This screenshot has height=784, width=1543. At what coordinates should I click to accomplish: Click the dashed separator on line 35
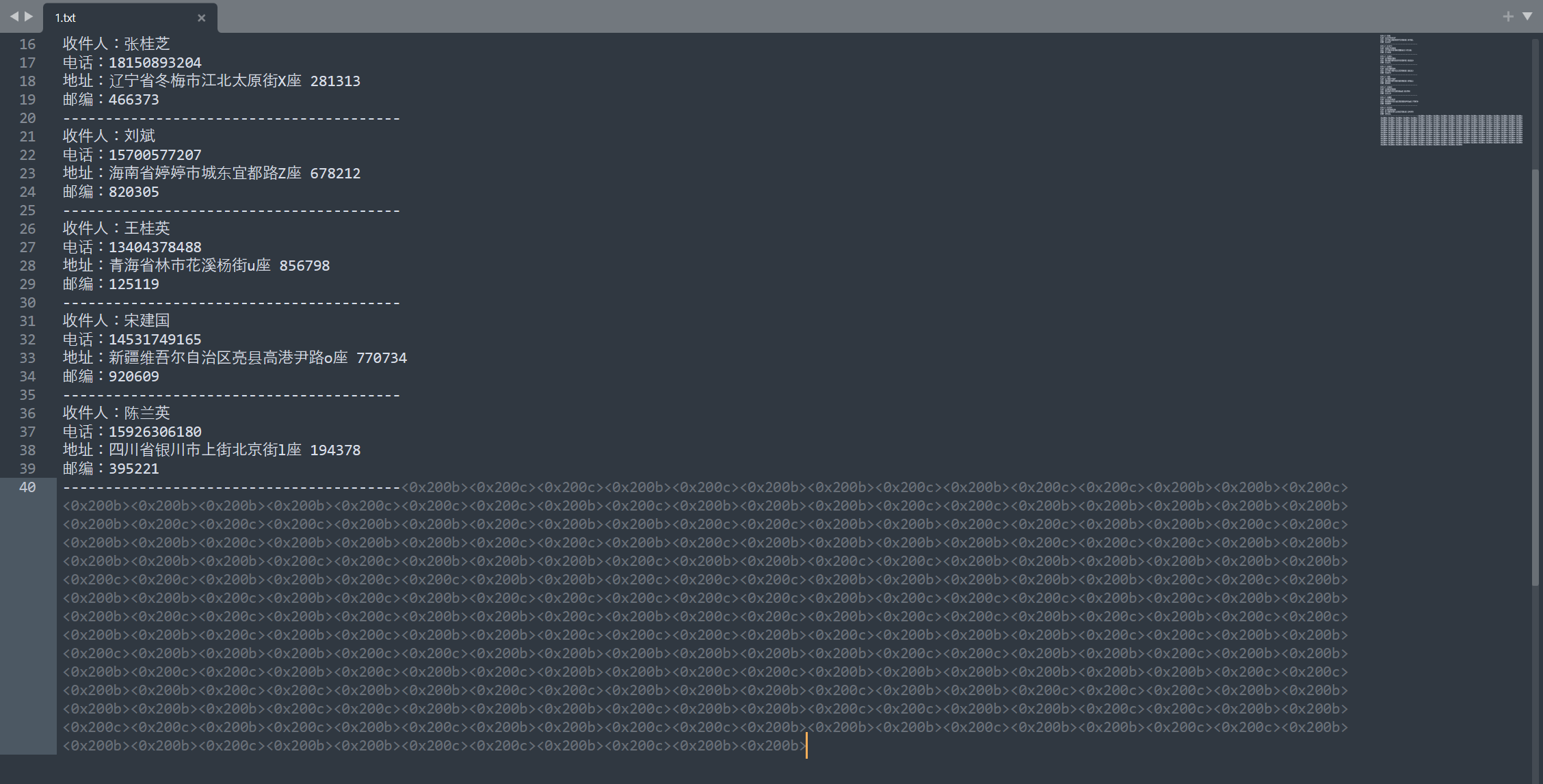[x=231, y=395]
